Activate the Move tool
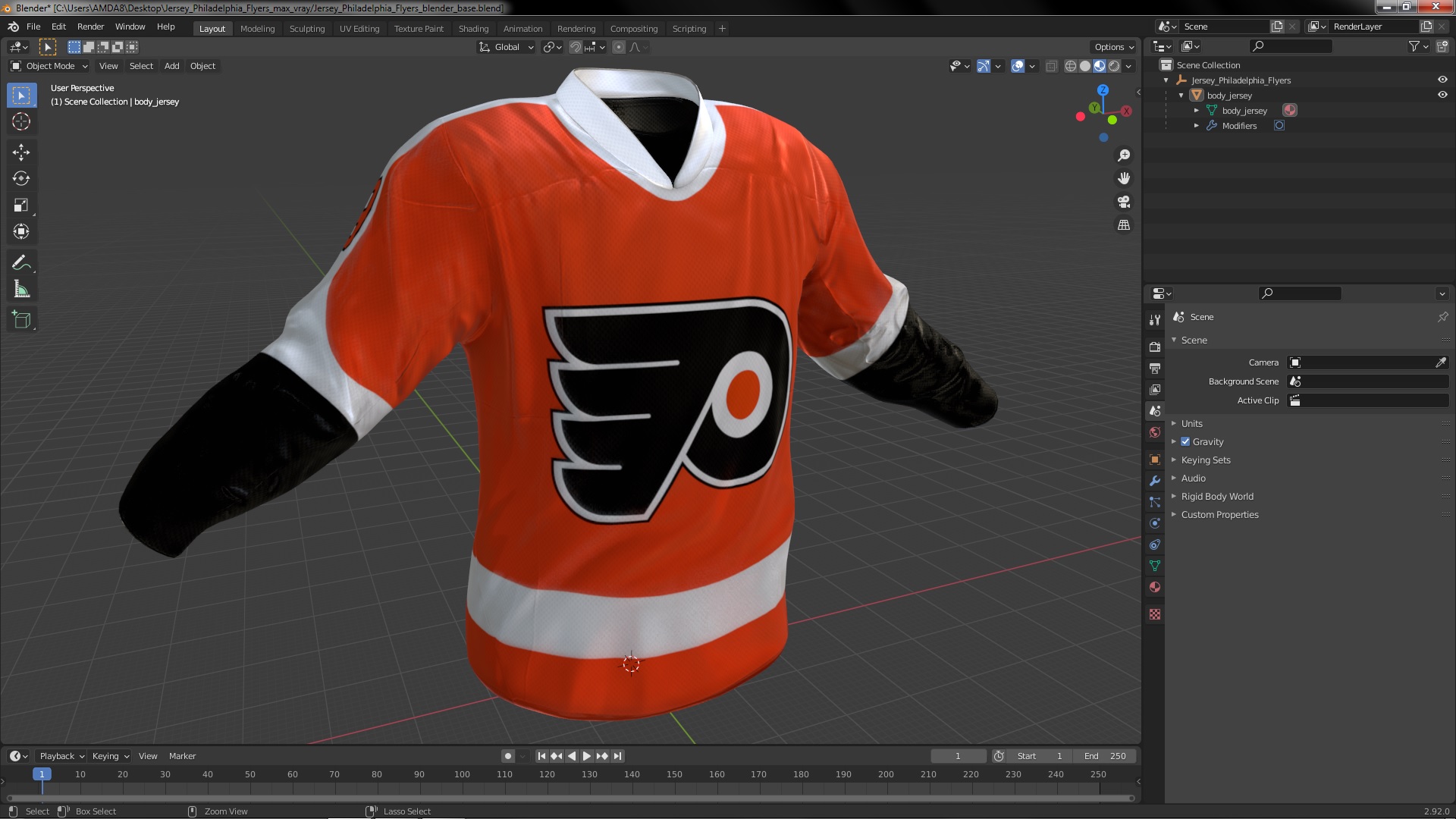This screenshot has width=1456, height=819. tap(21, 152)
